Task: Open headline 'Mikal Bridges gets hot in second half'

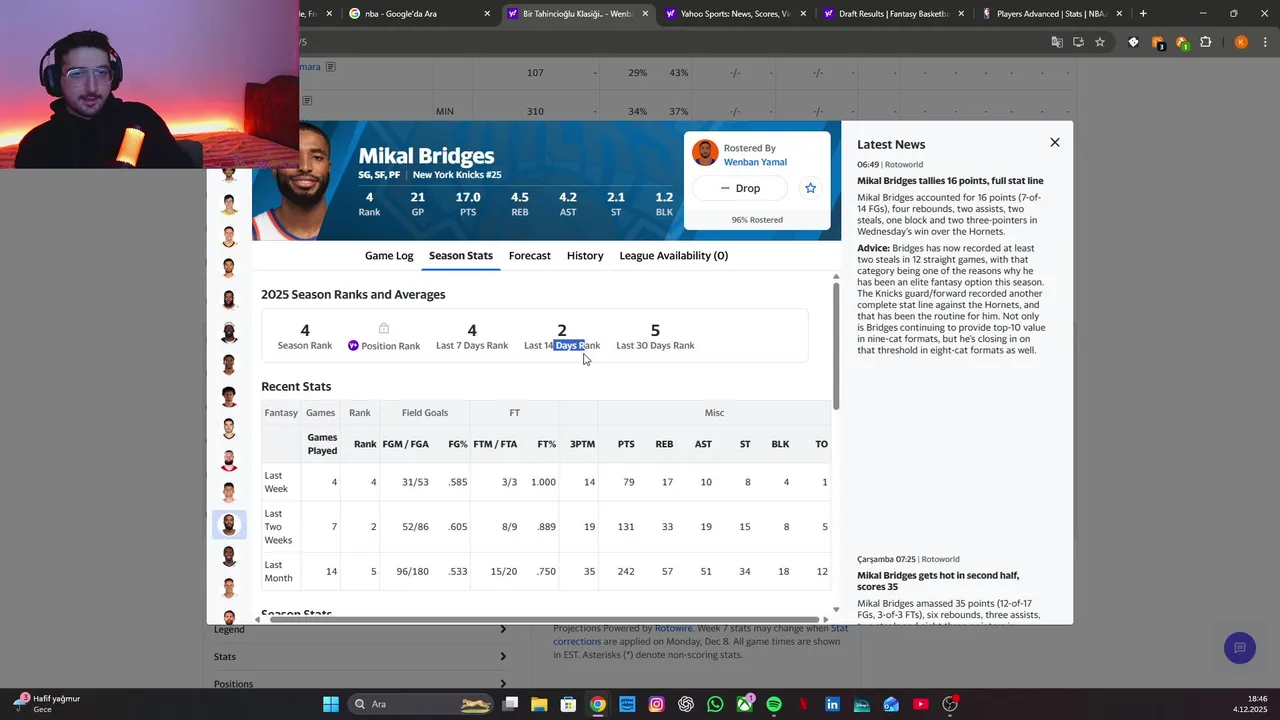Action: (938, 581)
